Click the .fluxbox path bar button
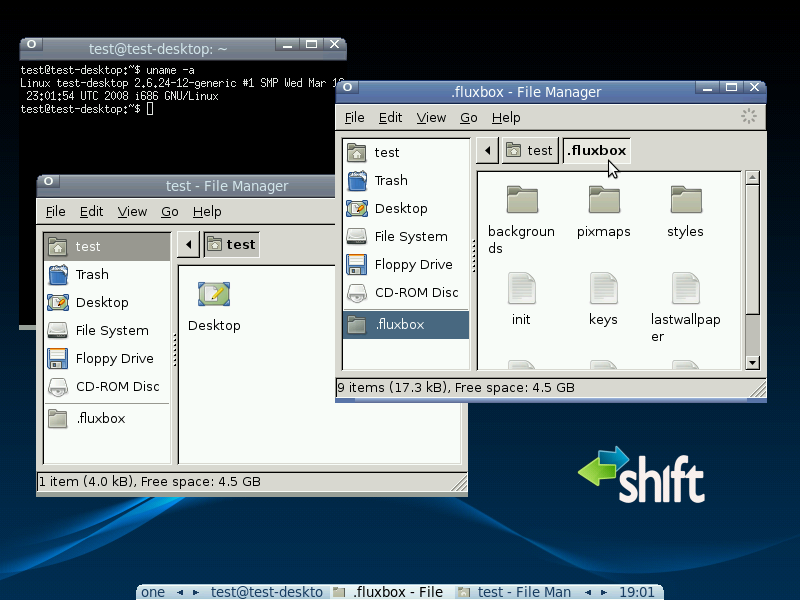800x600 pixels. click(597, 151)
